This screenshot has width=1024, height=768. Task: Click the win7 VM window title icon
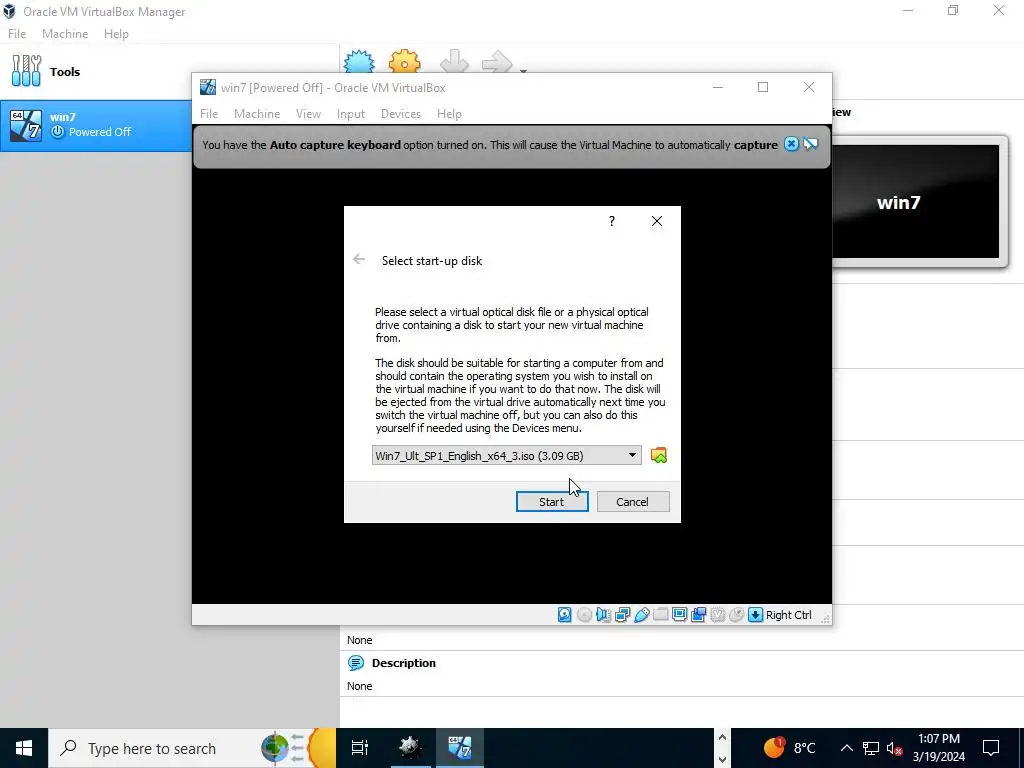(208, 88)
